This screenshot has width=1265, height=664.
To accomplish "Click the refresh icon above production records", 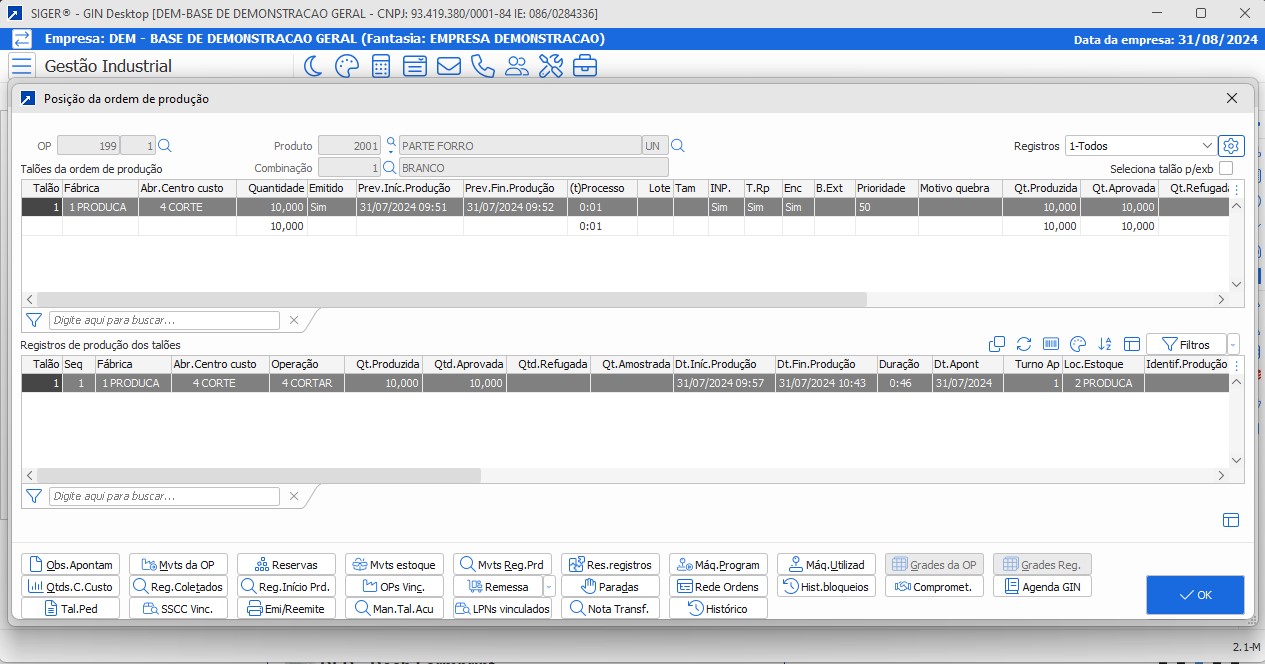I will pos(1024,344).
